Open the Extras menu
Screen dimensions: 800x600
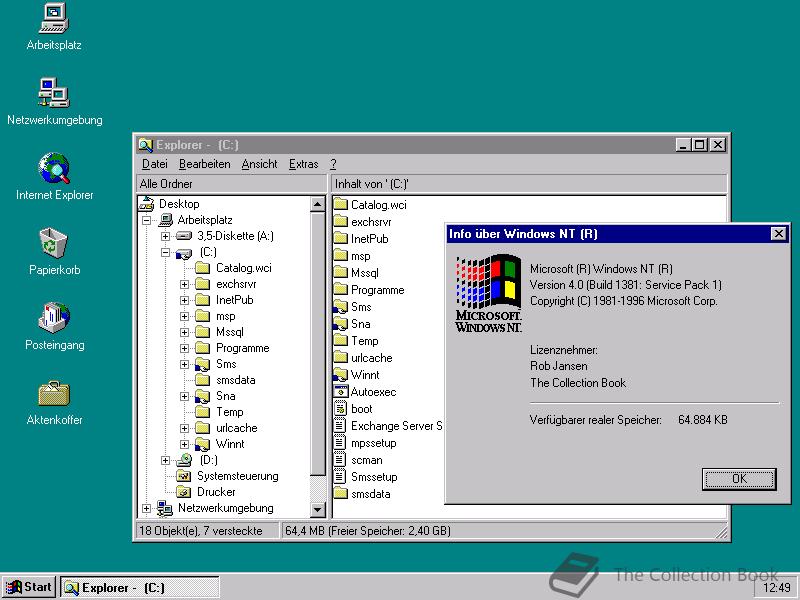point(304,164)
